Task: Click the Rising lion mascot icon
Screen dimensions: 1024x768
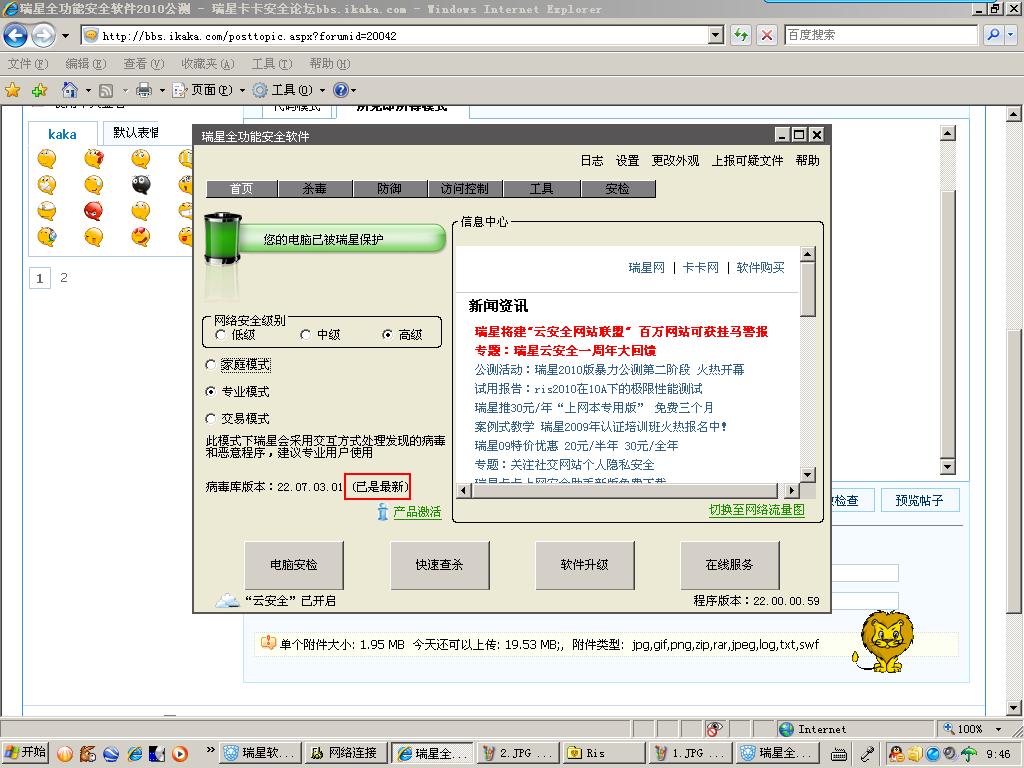Action: 883,641
